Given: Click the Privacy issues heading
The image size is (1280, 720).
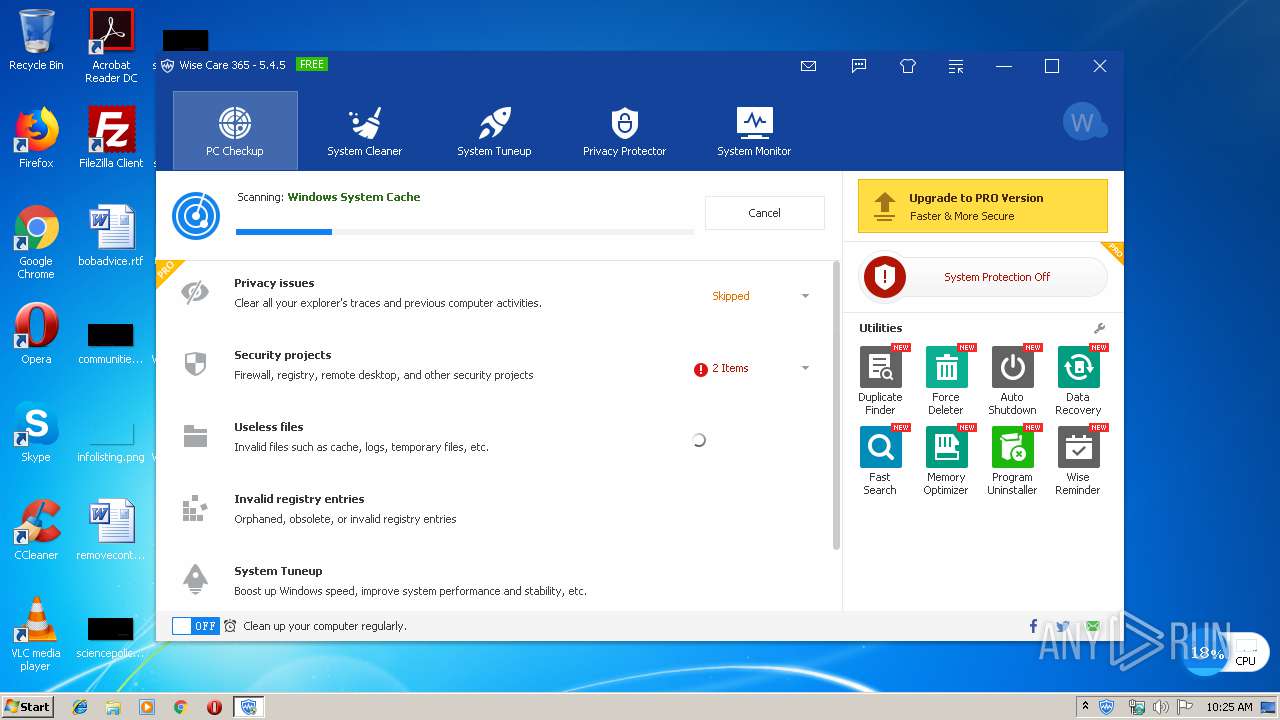Looking at the screenshot, I should pos(274,283).
